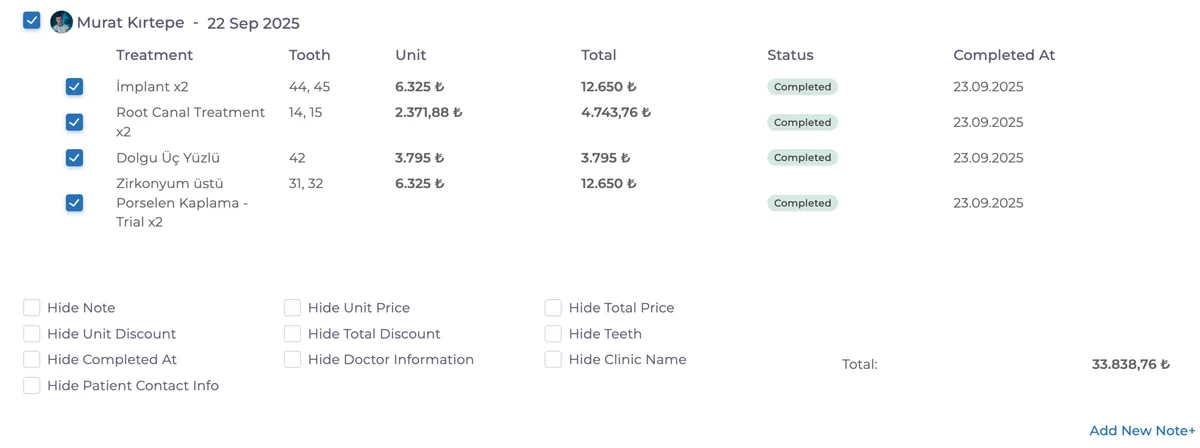Click Murat Kırtepe's avatar photo

(x=62, y=22)
